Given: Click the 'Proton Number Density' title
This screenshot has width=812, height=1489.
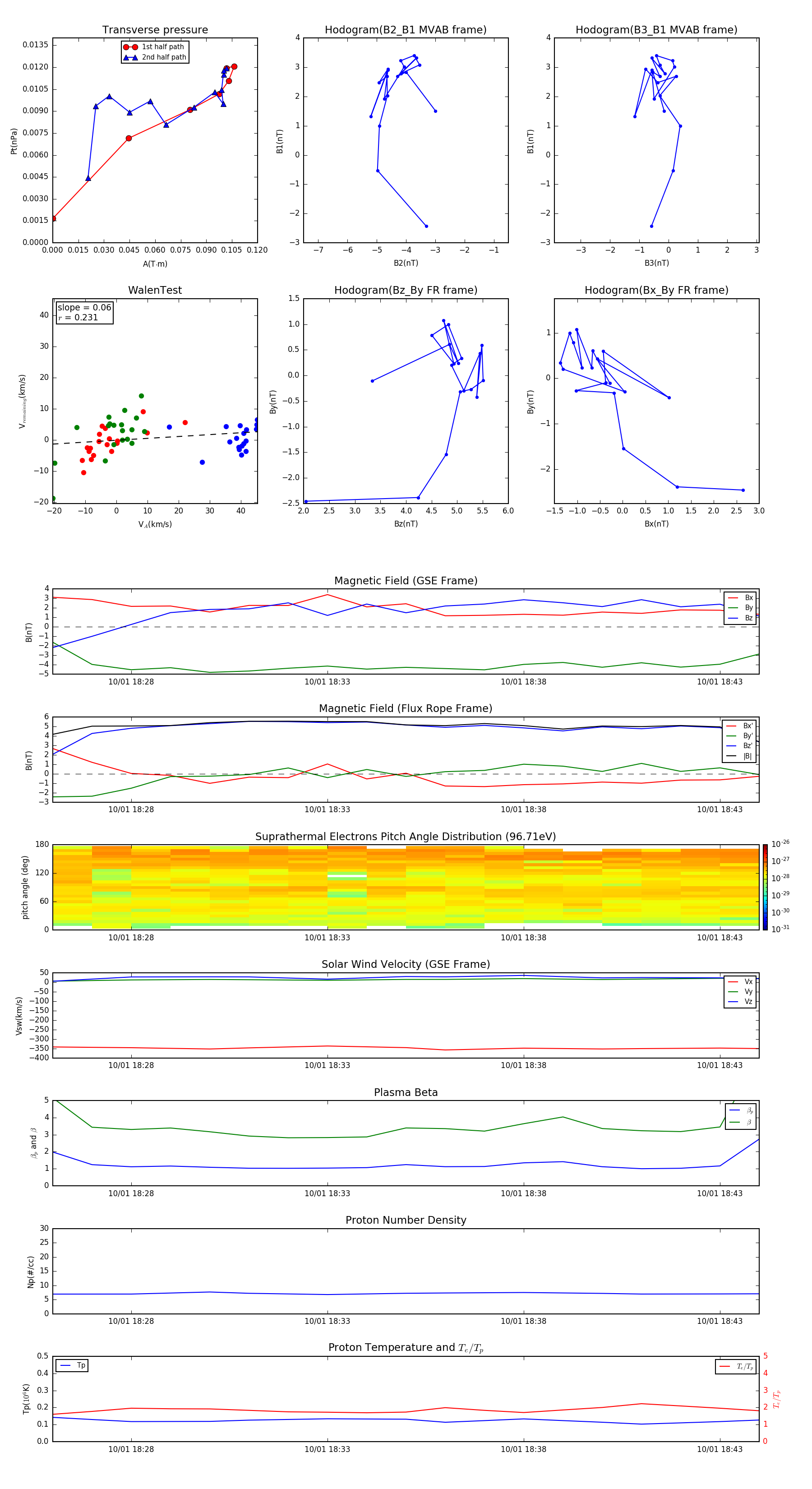Looking at the screenshot, I should pyautogui.click(x=406, y=1220).
